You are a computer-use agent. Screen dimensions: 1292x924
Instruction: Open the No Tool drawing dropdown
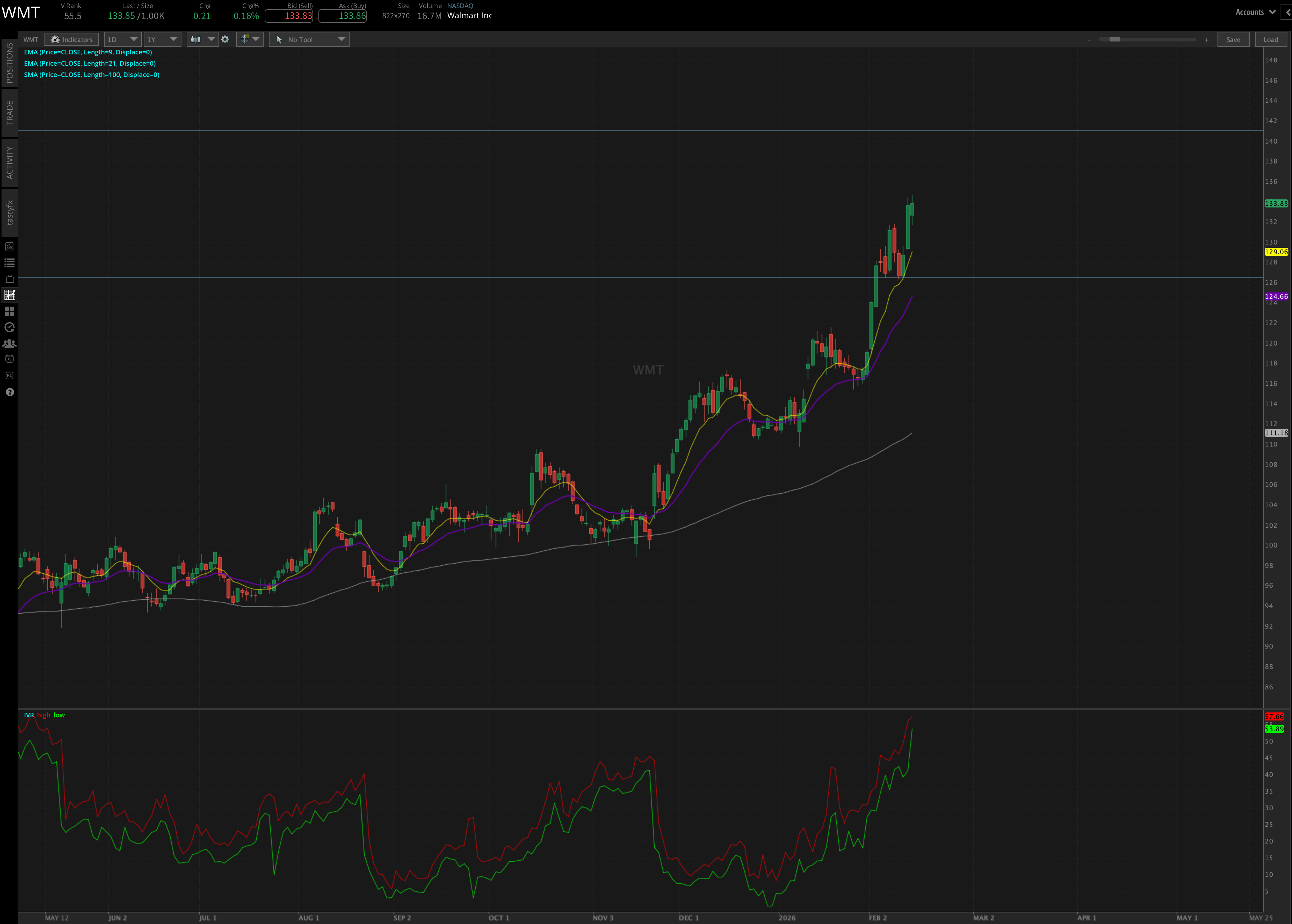(341, 39)
